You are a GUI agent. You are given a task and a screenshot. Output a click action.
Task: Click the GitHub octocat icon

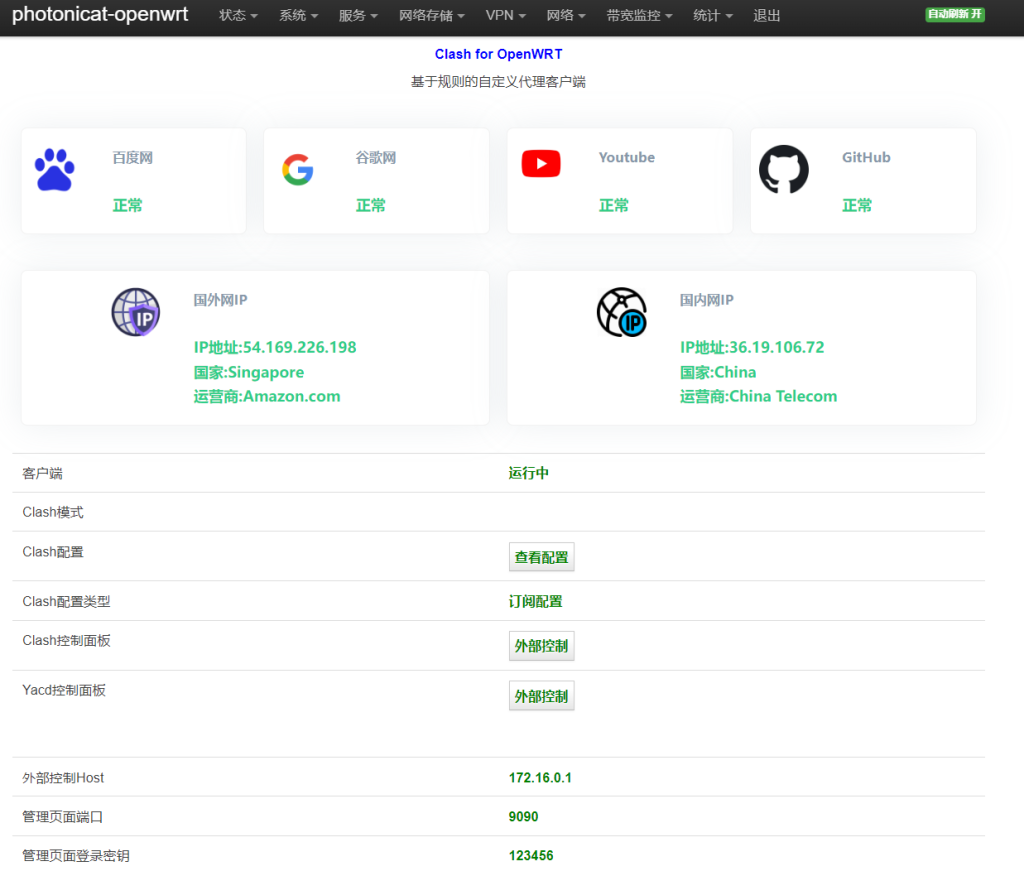[x=784, y=170]
